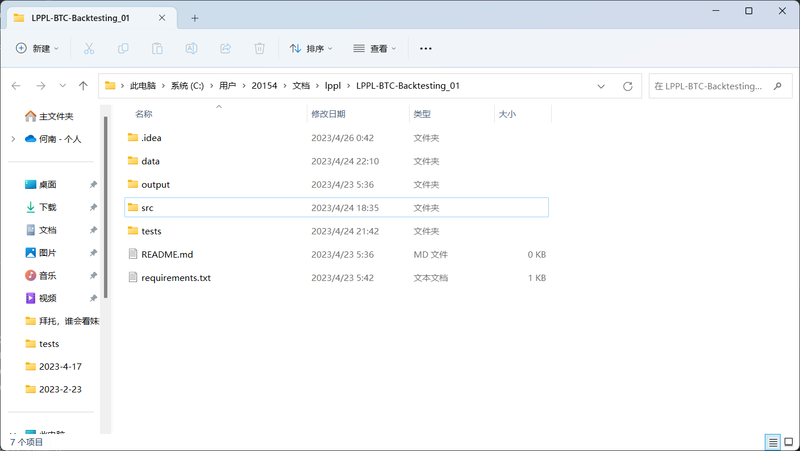Click 文档 in the address breadcrumb
Screen dimensions: 800x451
pos(301,86)
